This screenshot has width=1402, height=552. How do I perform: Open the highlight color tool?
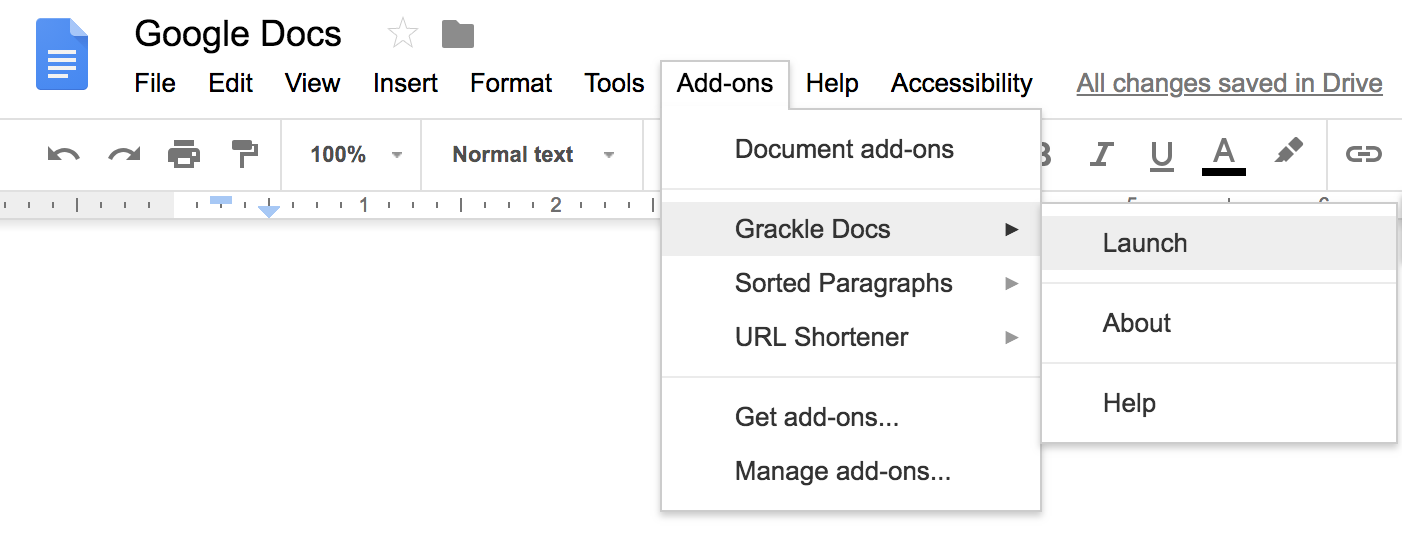(1289, 153)
